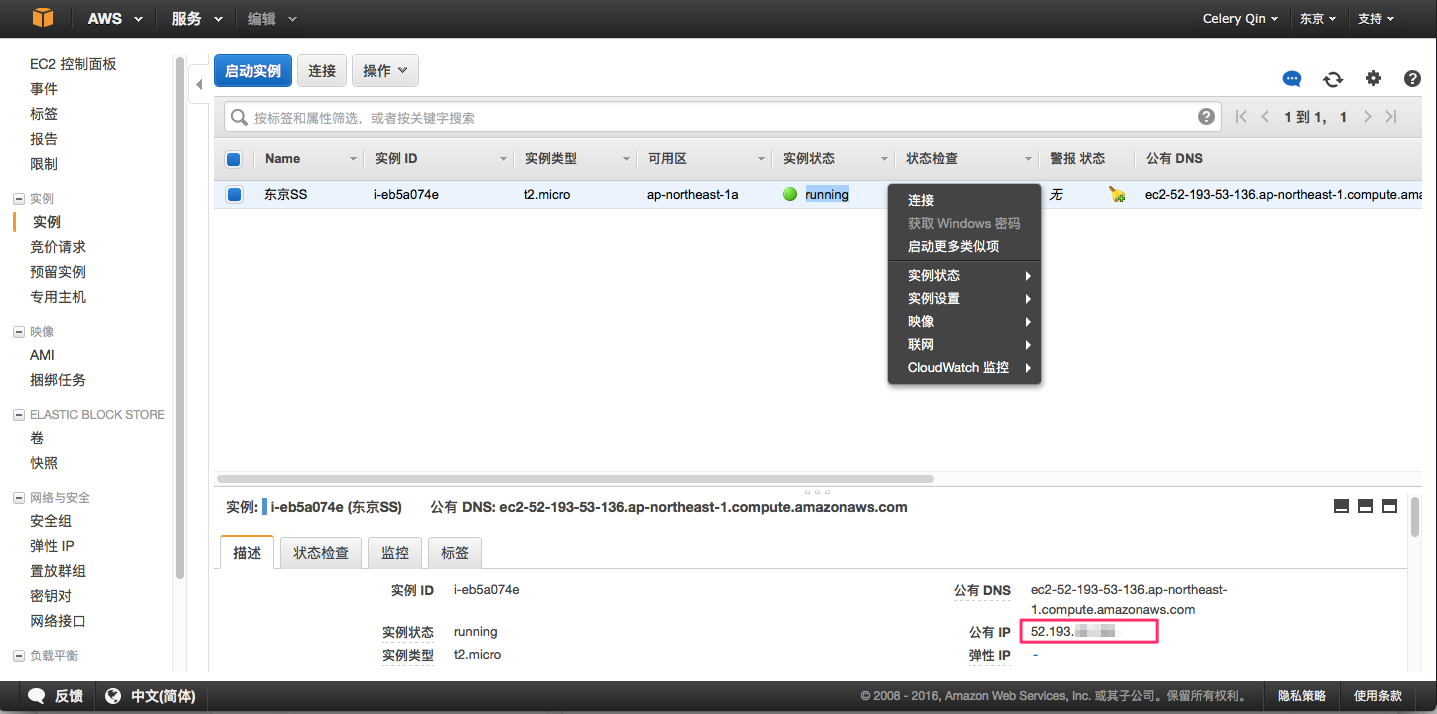Refresh the instance list
The height and width of the screenshot is (714, 1437).
(1333, 79)
